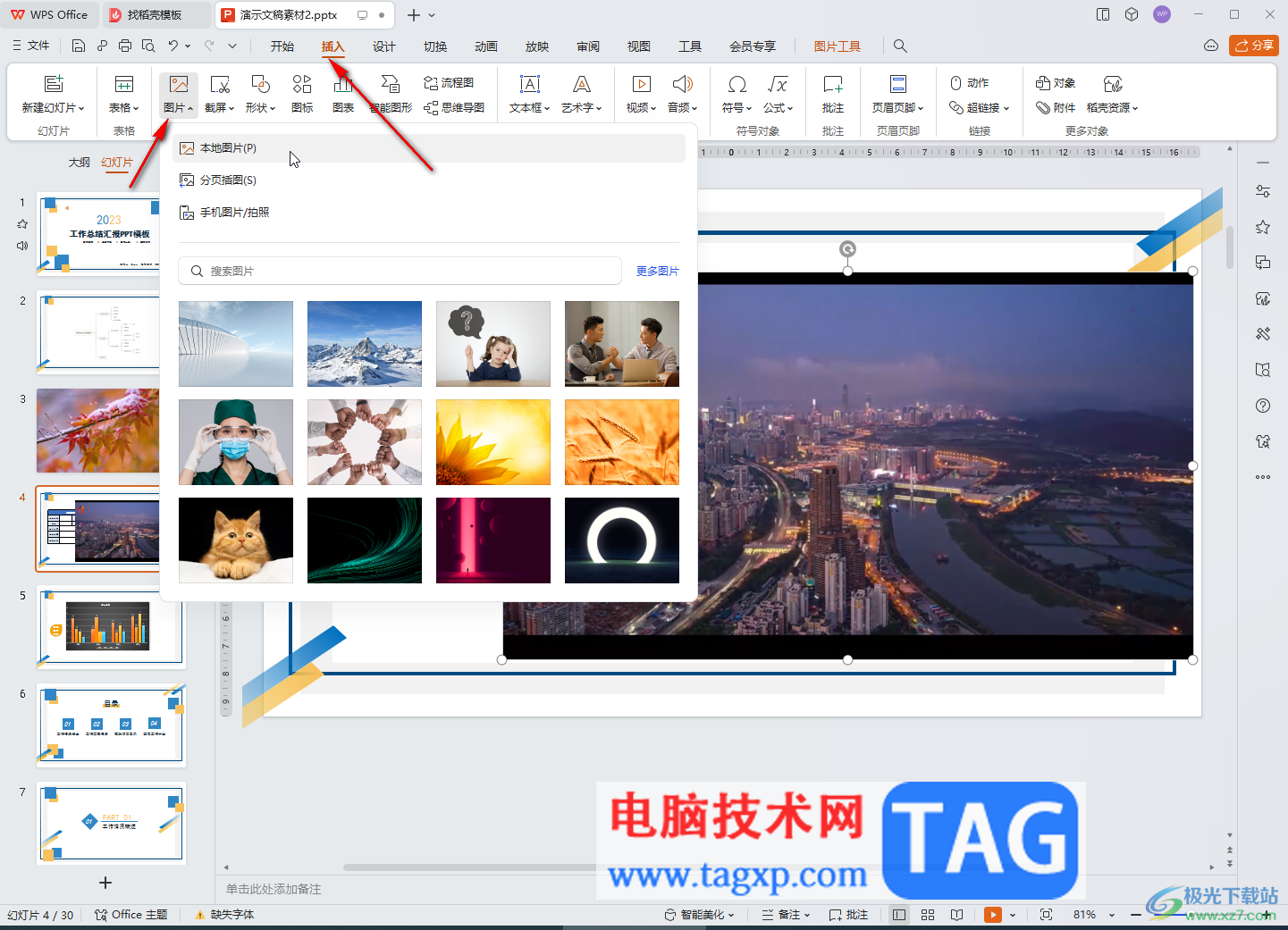The height and width of the screenshot is (930, 1288).
Task: Open the zoom percentage dropdown arrow
Action: click(x=1112, y=915)
